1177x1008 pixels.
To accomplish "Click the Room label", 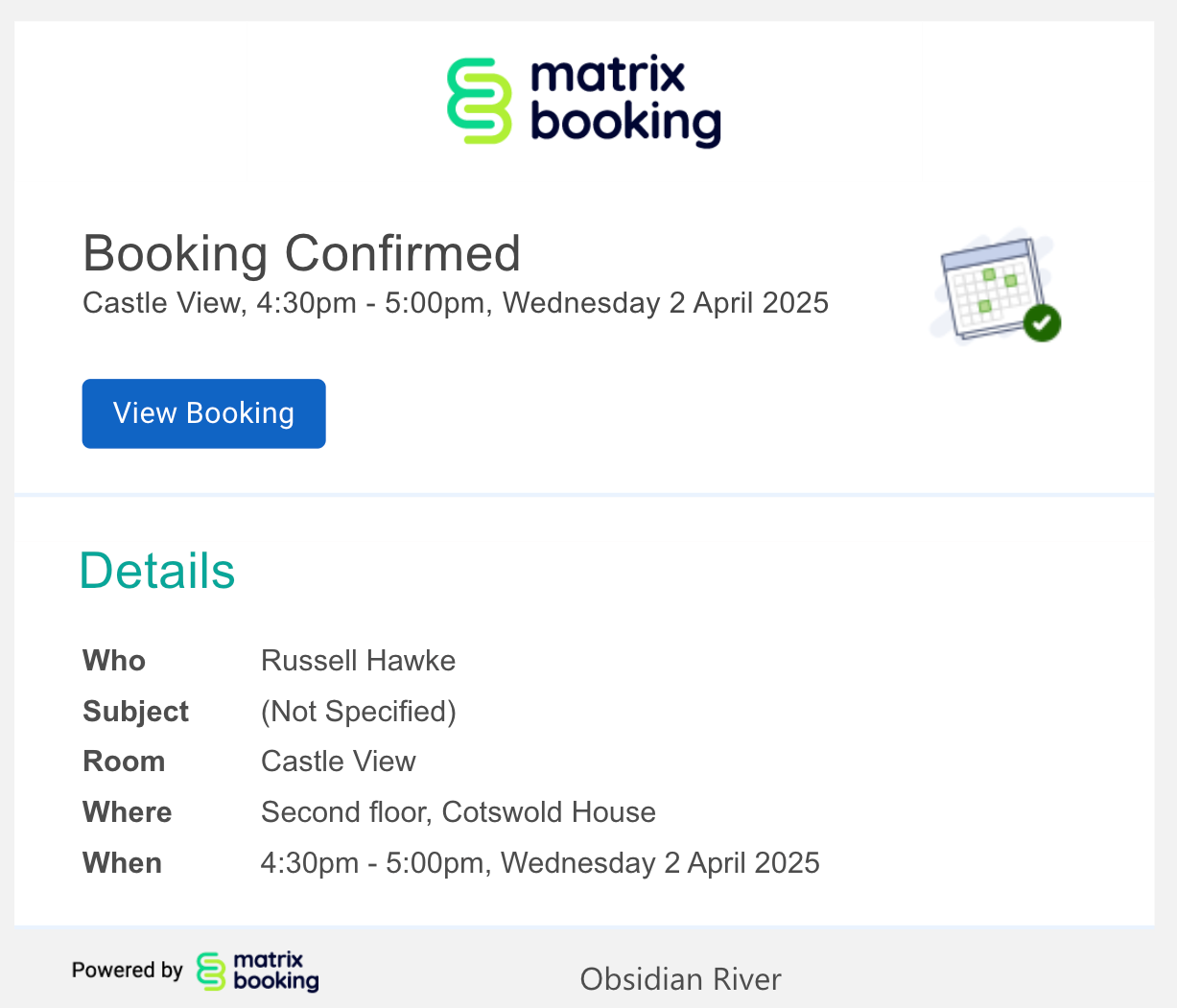I will pyautogui.click(x=124, y=762).
